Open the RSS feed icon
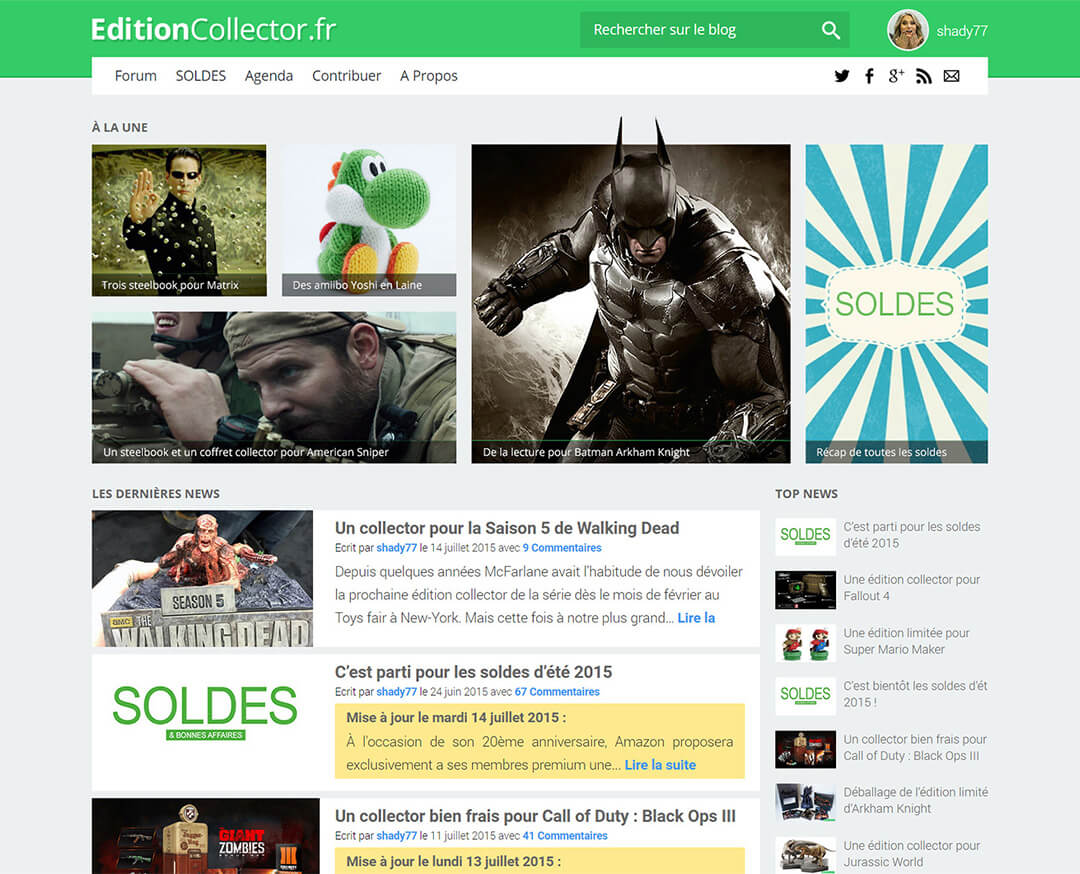Viewport: 1080px width, 874px height. (924, 76)
